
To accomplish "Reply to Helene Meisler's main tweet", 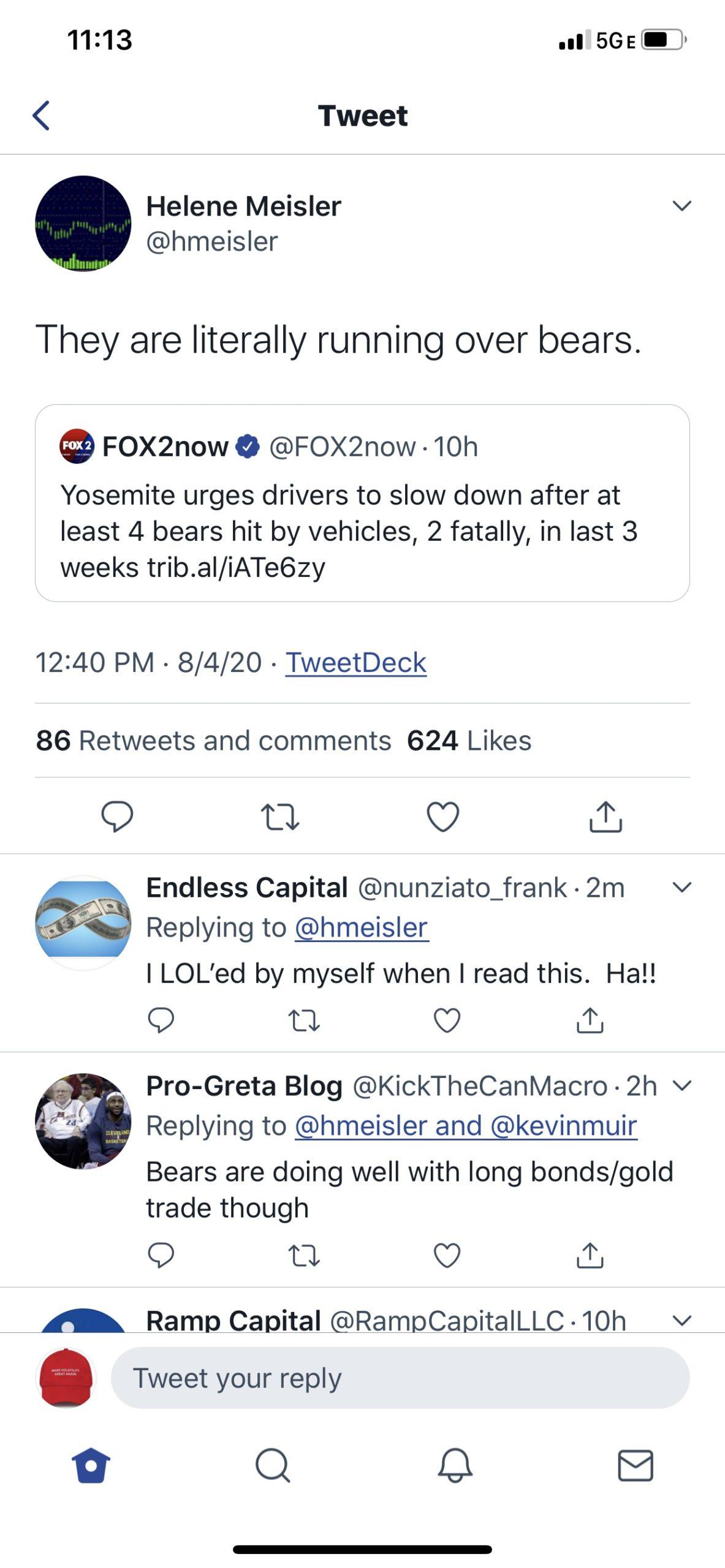I will tap(117, 816).
